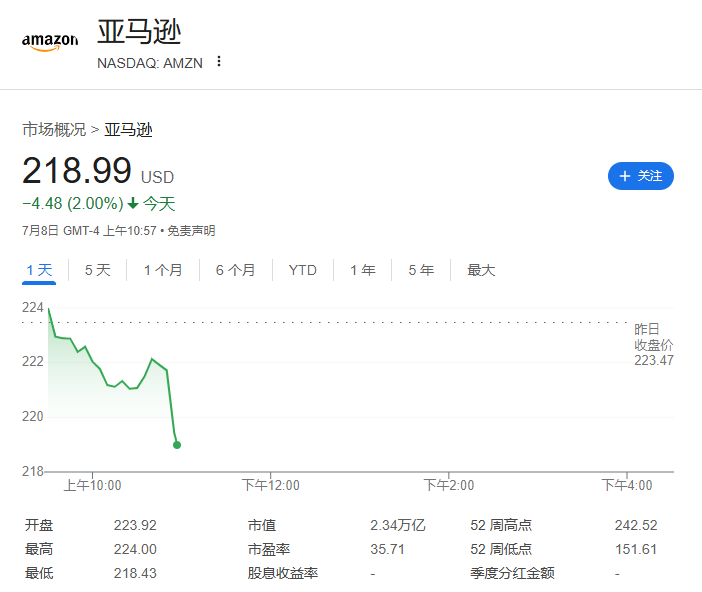The height and width of the screenshot is (592, 702).
Task: Click the NASDAQ: AMZN ticker text
Action: coord(150,63)
